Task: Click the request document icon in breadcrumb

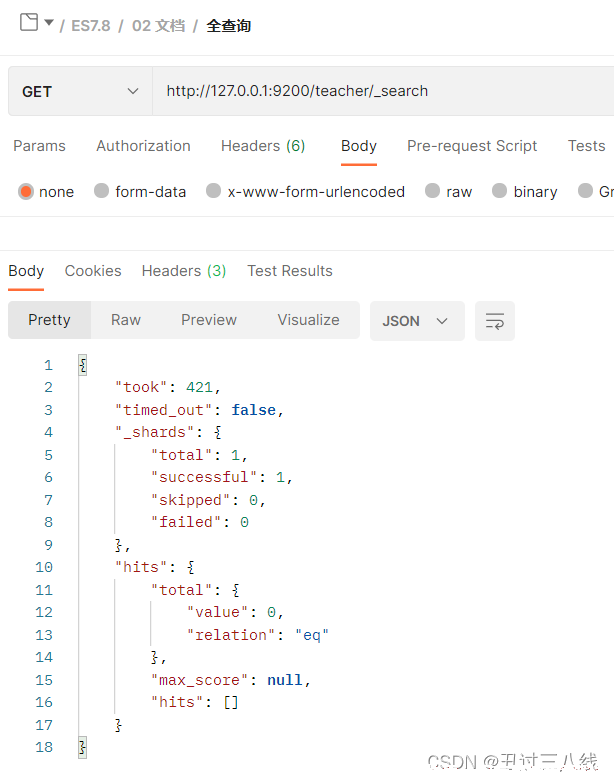Action: pos(29,22)
